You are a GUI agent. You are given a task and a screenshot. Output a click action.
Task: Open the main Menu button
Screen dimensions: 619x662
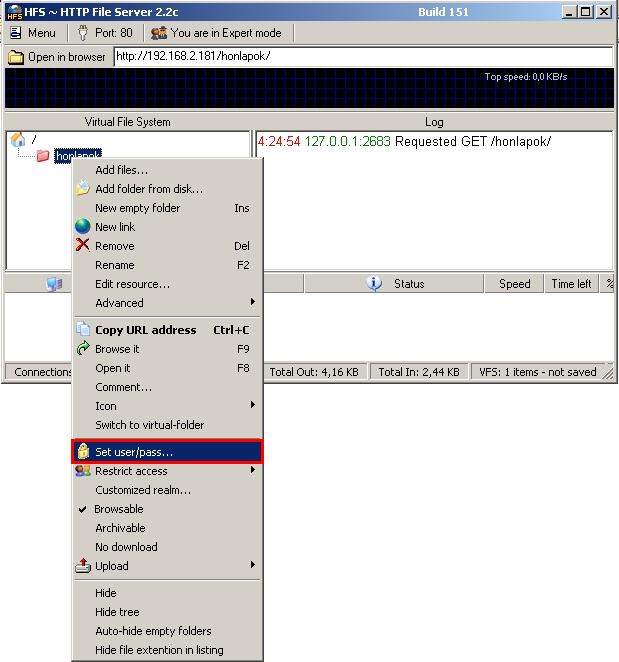pos(34,33)
